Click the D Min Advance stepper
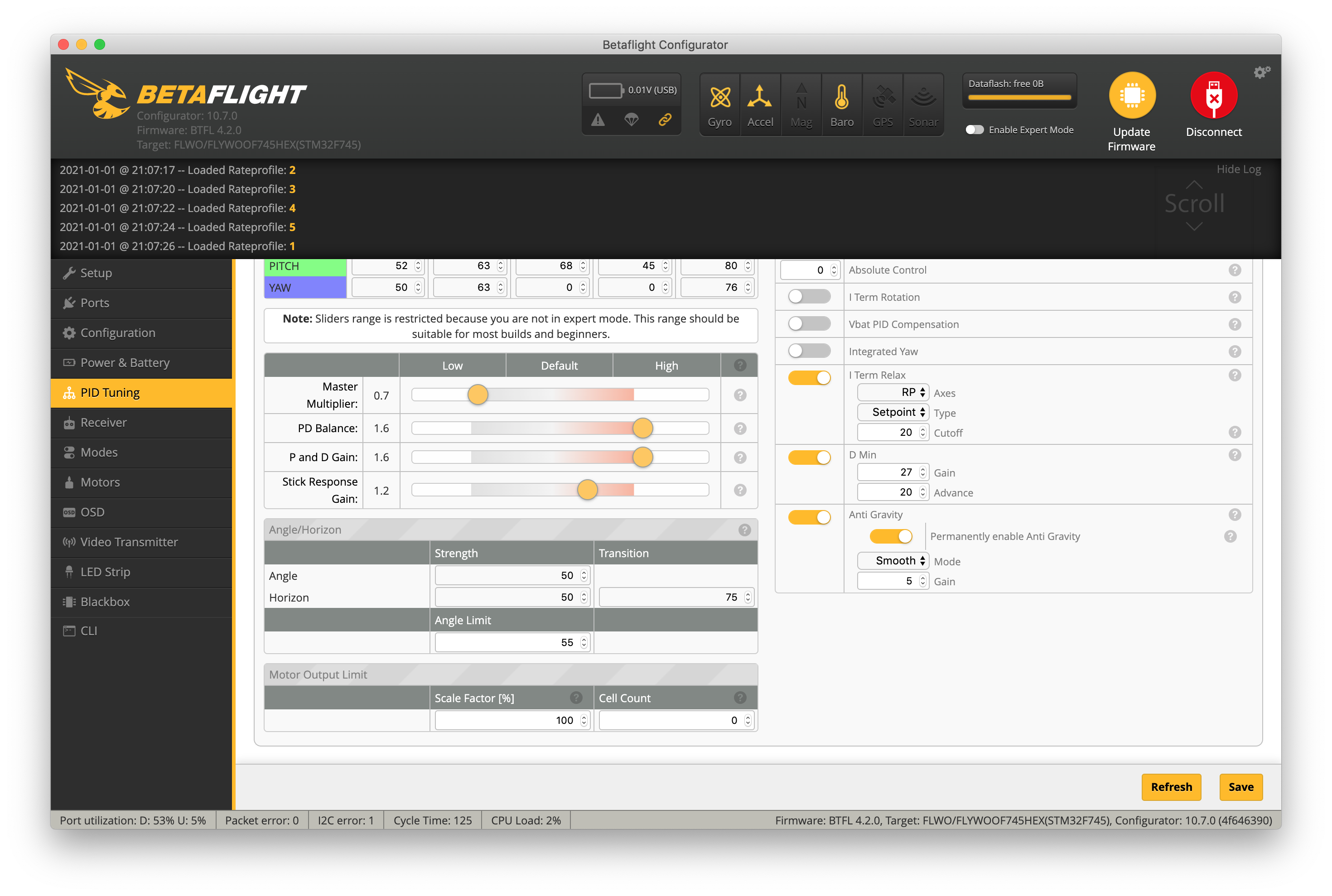The image size is (1332, 896). point(922,492)
